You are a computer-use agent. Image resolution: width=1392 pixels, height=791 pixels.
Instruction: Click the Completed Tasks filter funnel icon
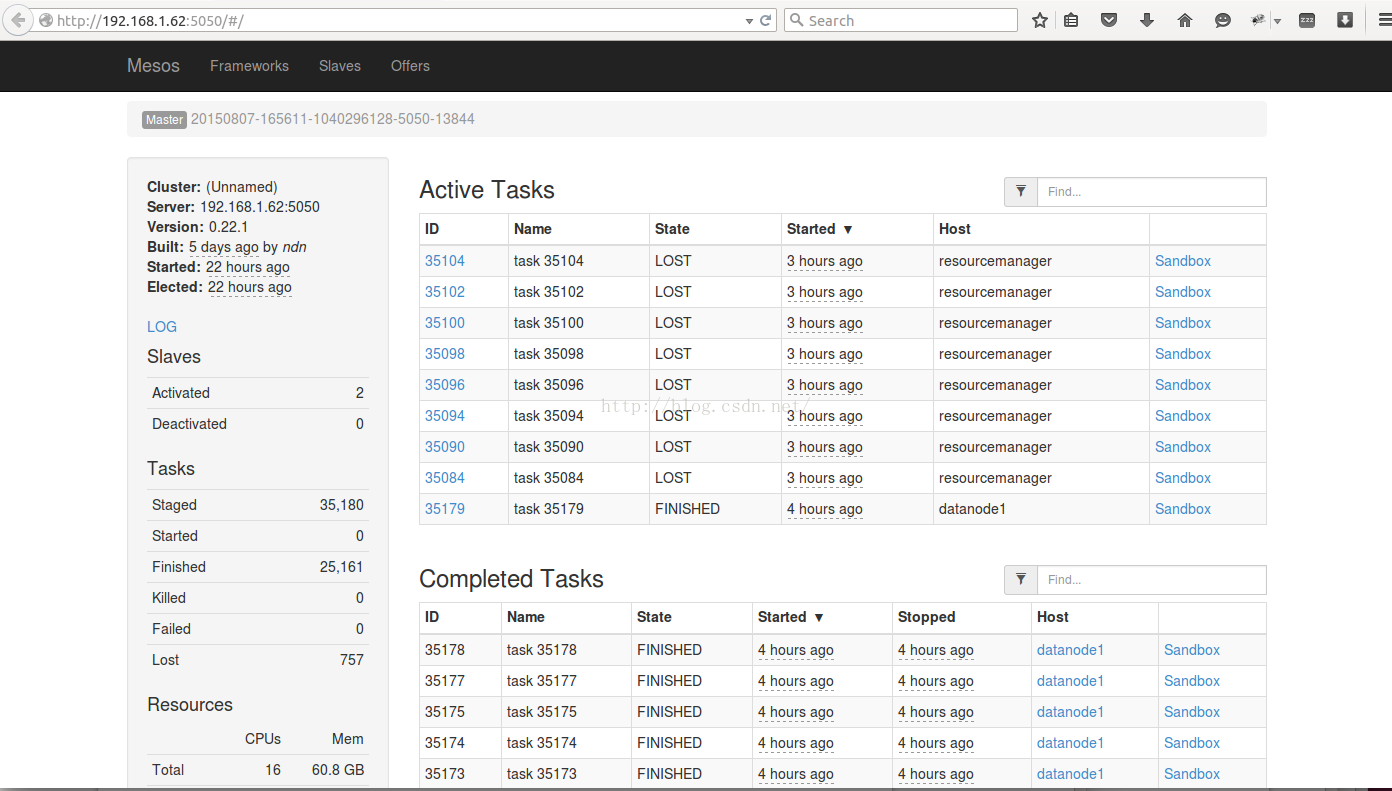[x=1021, y=580]
